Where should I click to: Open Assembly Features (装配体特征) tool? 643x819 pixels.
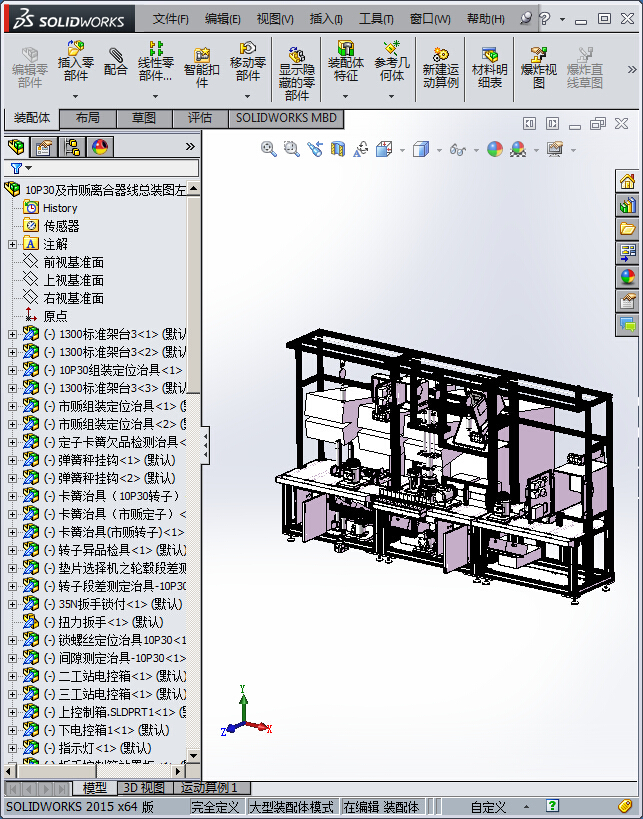coord(345,61)
